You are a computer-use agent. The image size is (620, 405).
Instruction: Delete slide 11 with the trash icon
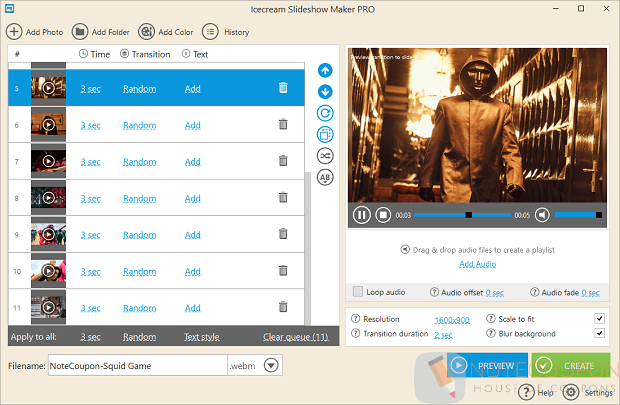283,307
